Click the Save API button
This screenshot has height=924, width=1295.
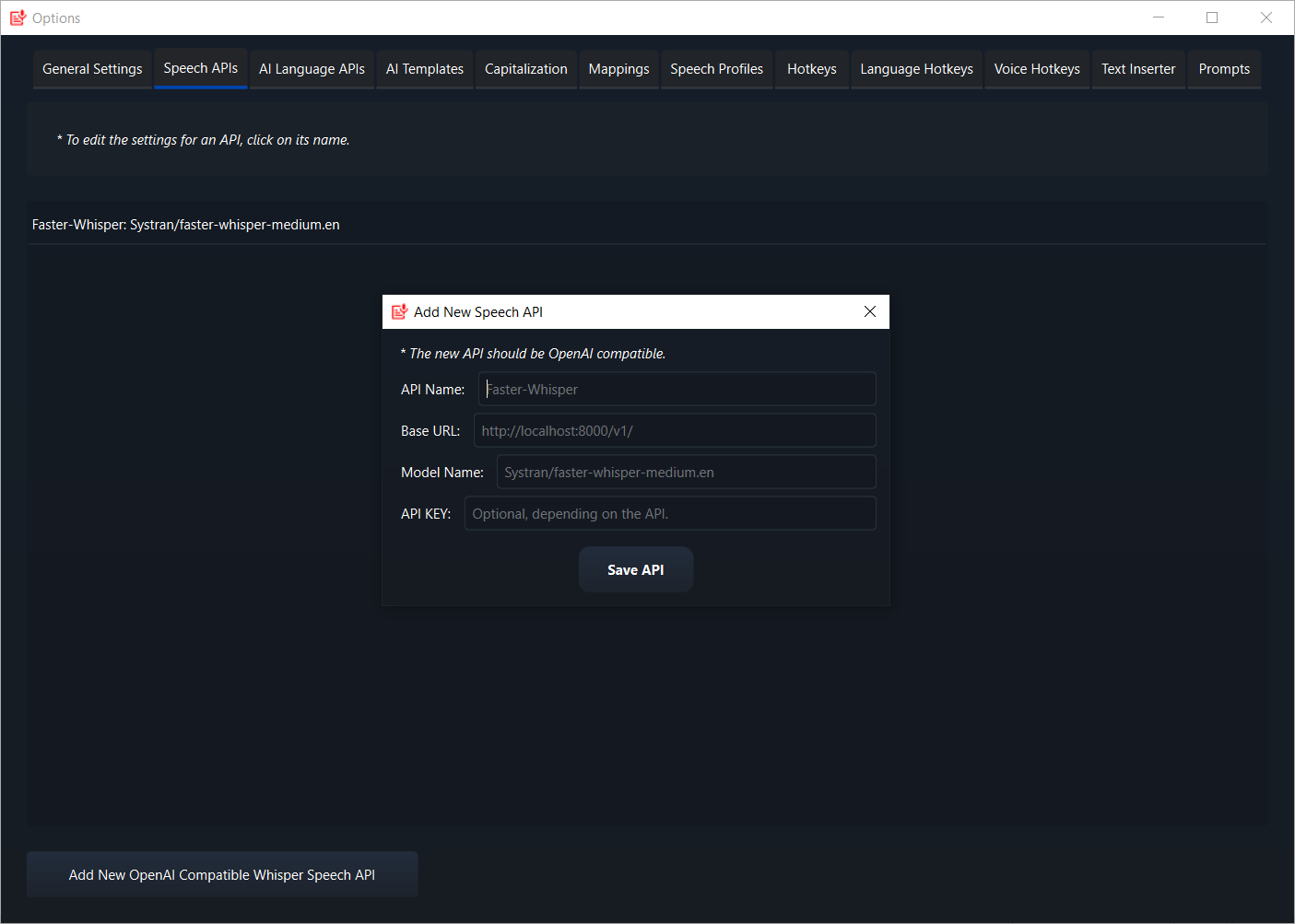[635, 569]
